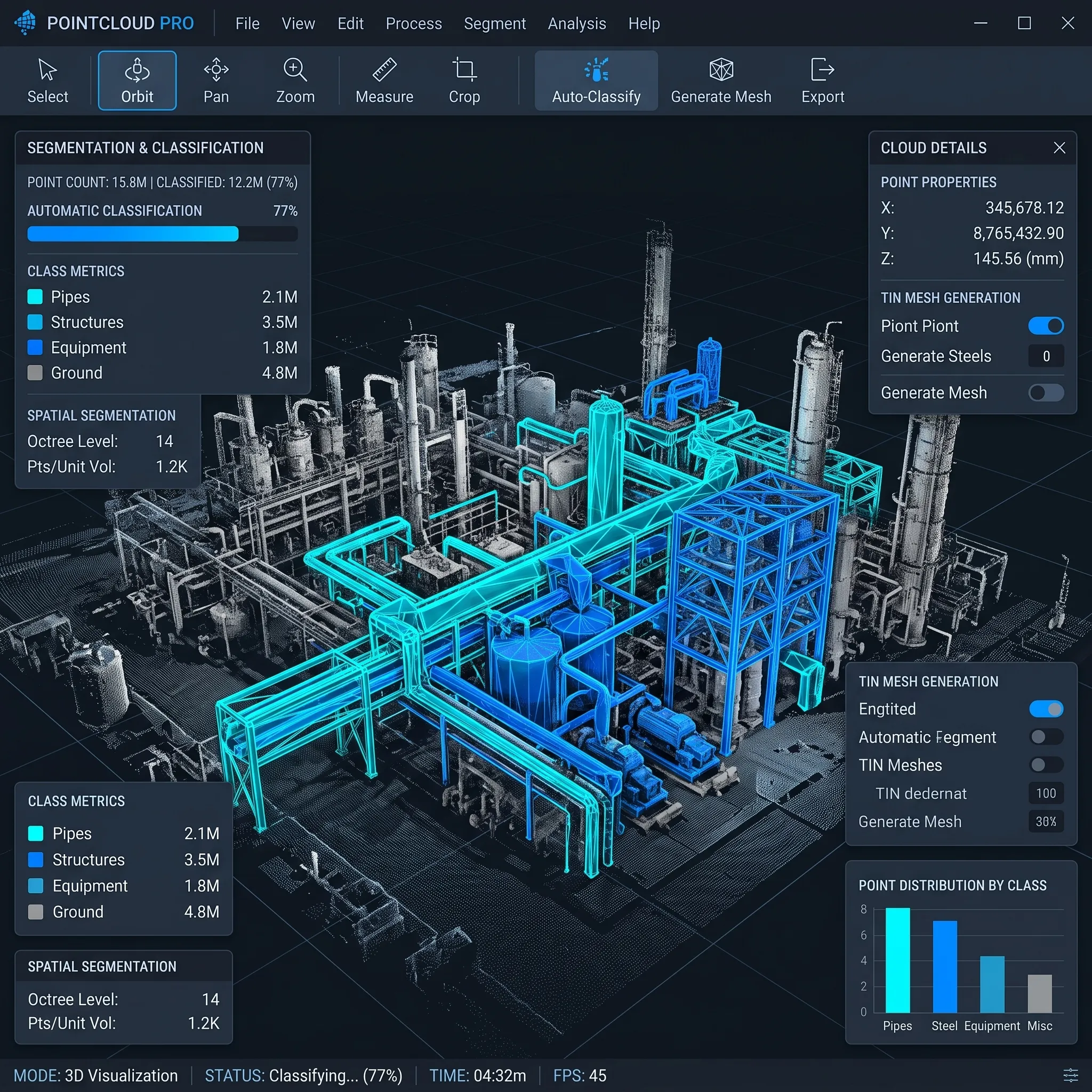Screen dimensions: 1092x1092
Task: Click the X coordinate value 345,678.12
Action: pos(1024,208)
